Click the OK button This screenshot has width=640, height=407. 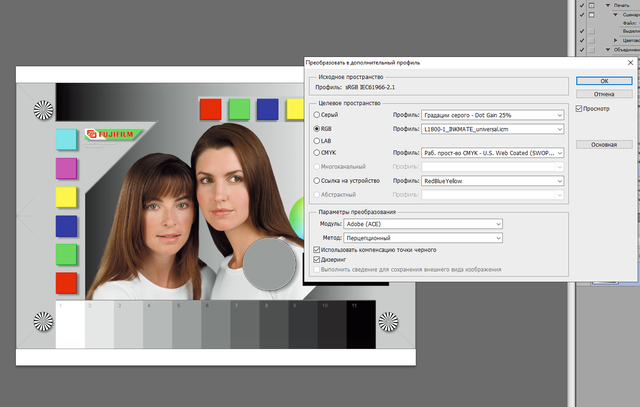tap(604, 81)
